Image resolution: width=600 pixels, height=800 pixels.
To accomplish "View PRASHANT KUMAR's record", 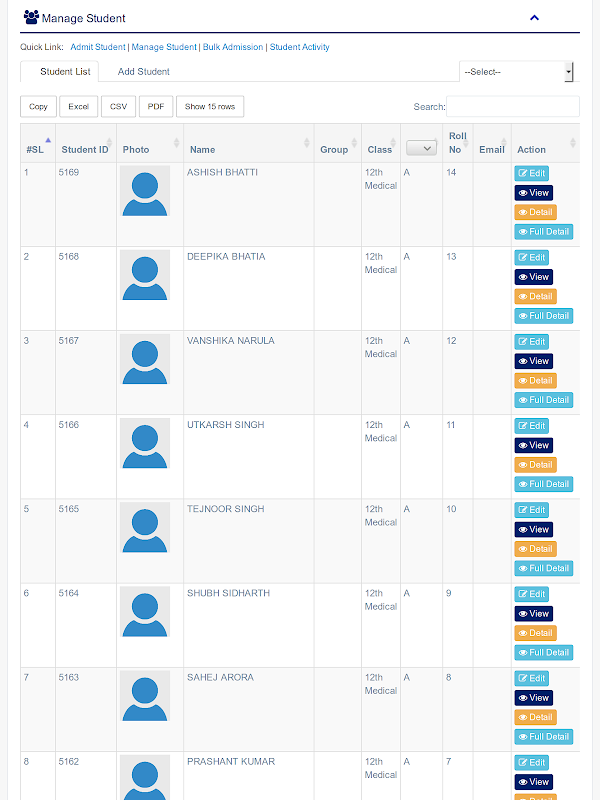I will [533, 782].
